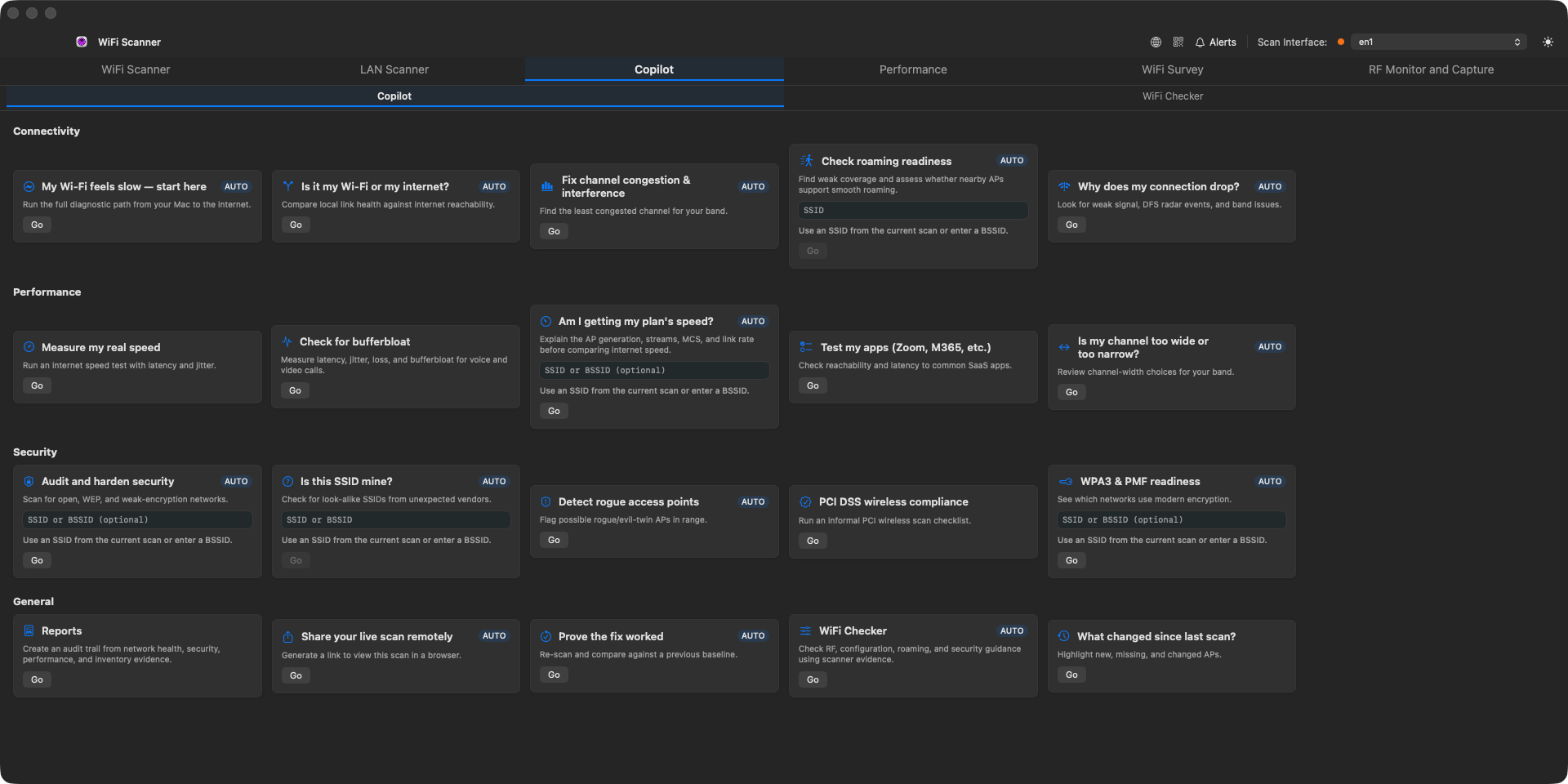This screenshot has height=784, width=1568.
Task: Focus the SSID field in WPA3 & PMF readiness
Action: click(1172, 519)
